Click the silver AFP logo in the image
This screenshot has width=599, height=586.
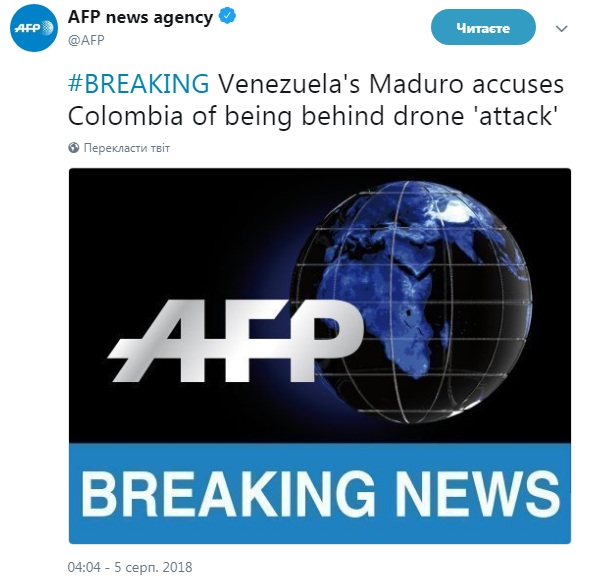point(235,341)
